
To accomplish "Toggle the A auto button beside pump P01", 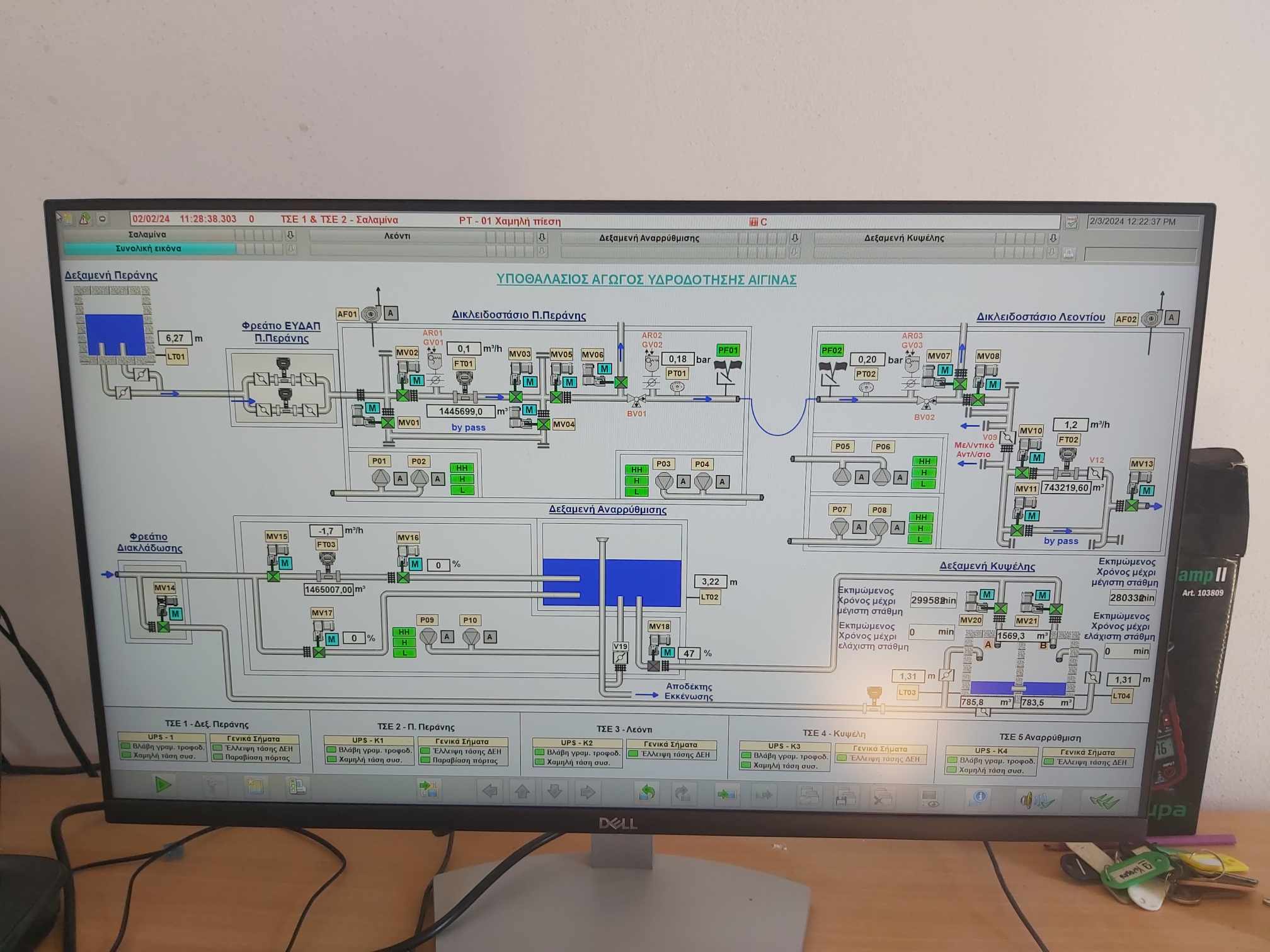I will (x=400, y=479).
